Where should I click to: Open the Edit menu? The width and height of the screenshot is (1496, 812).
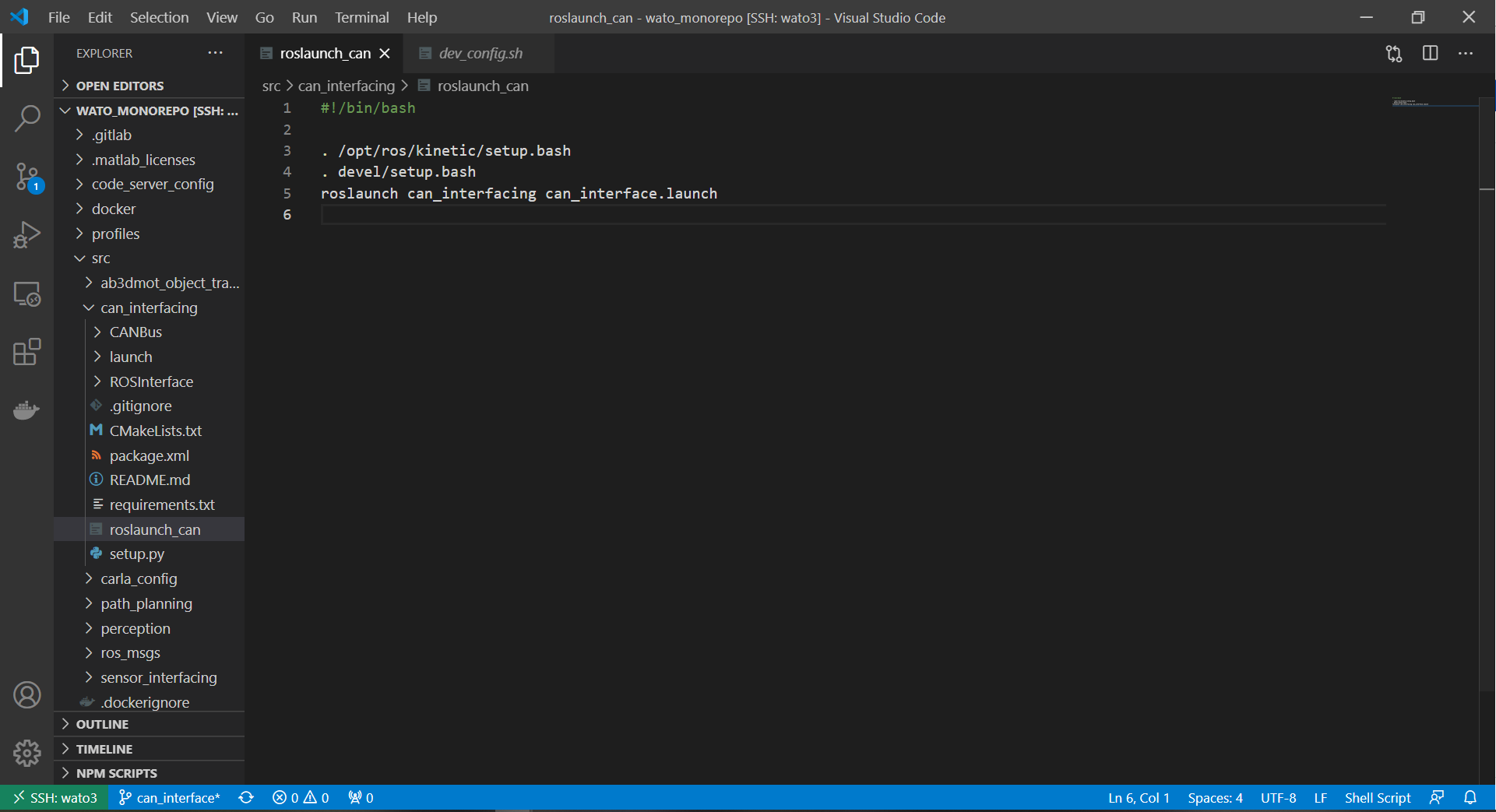[100, 17]
